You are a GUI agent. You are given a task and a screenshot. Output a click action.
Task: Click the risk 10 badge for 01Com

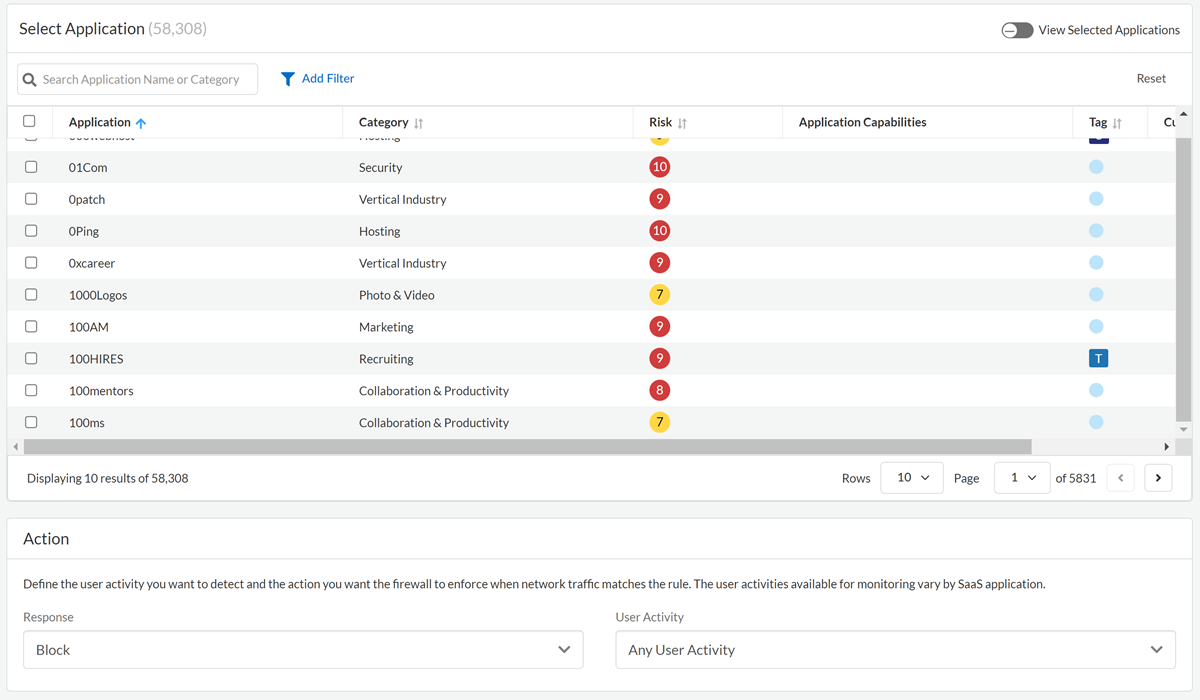(659, 167)
